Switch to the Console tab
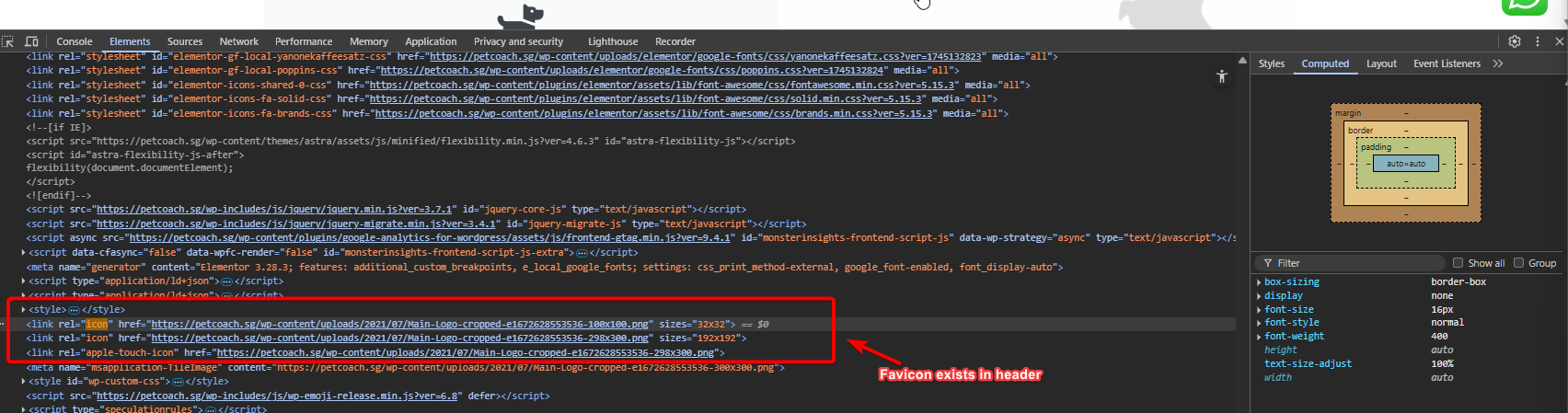Screen dimensions: 1568x413 (x=75, y=41)
